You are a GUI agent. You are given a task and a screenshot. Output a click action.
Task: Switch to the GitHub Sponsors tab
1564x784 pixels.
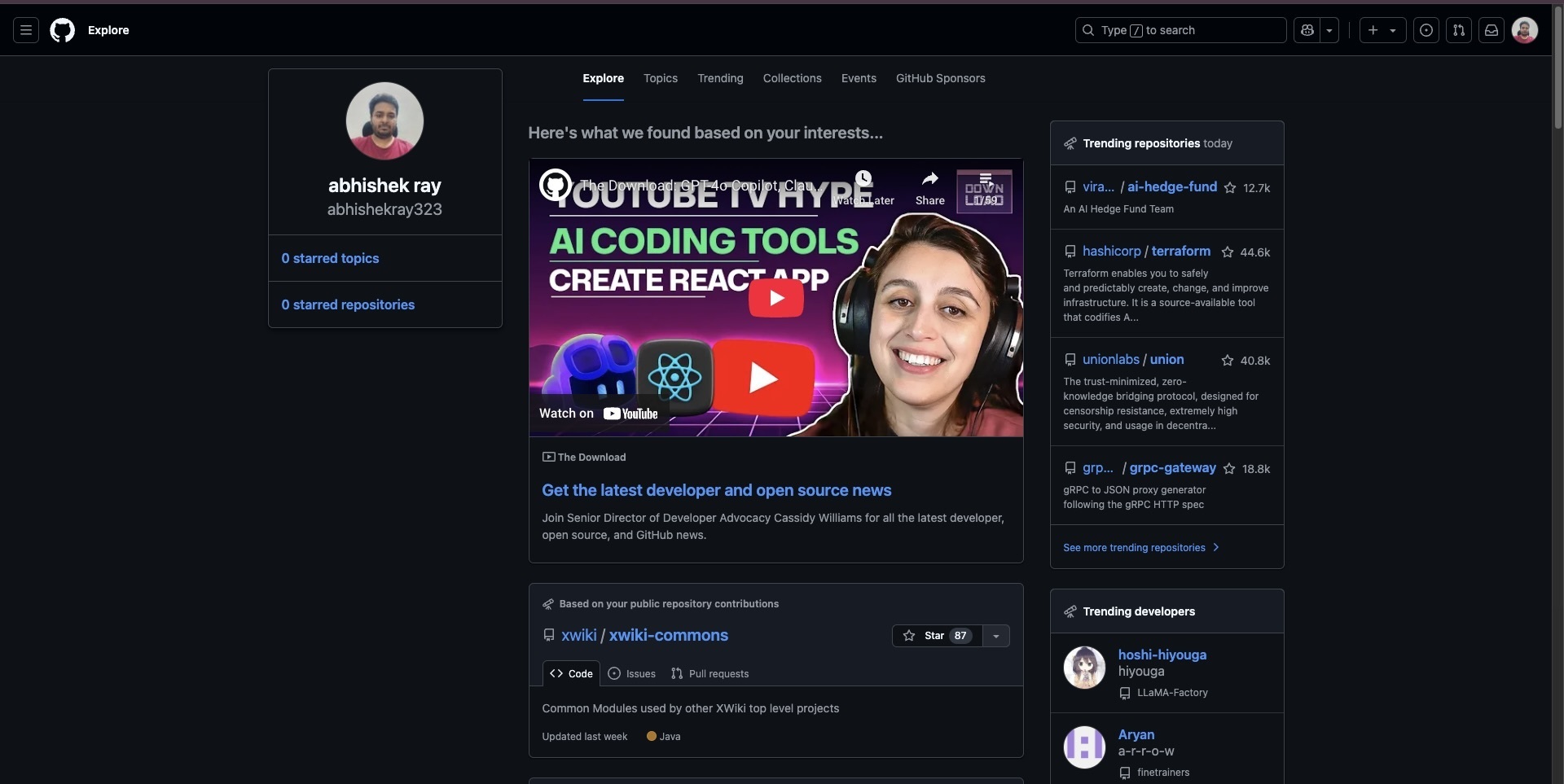[941, 78]
